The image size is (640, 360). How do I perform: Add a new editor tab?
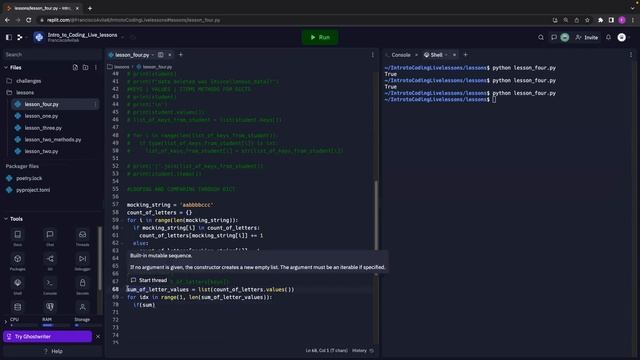(x=180, y=54)
